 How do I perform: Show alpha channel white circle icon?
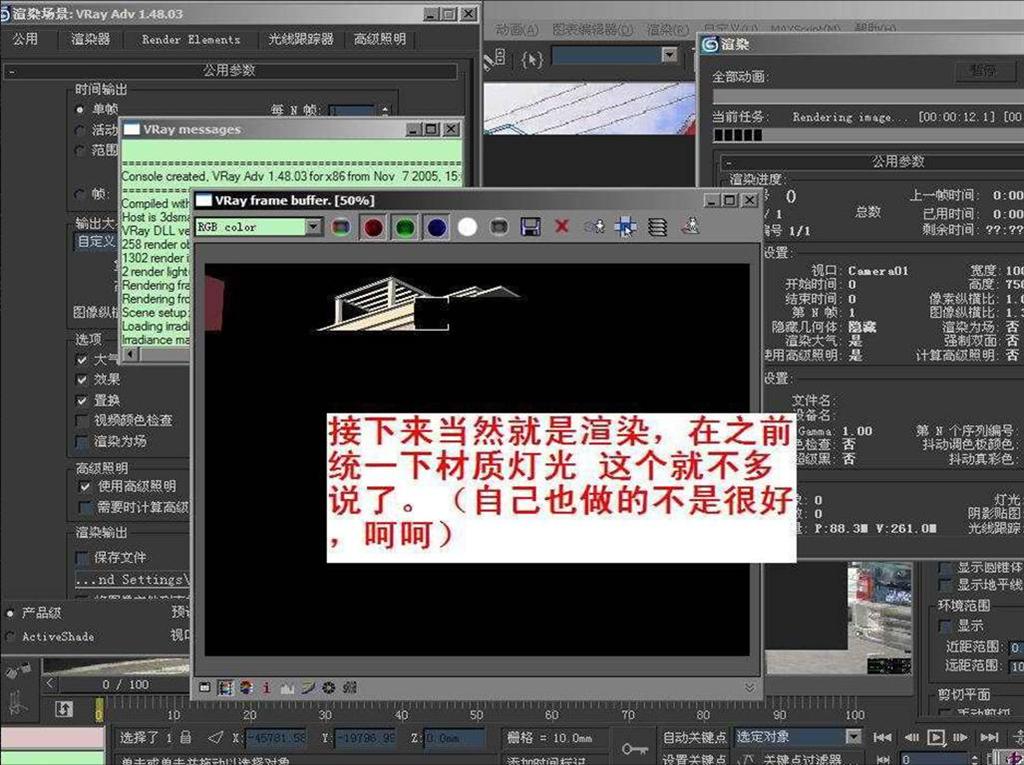click(x=468, y=227)
